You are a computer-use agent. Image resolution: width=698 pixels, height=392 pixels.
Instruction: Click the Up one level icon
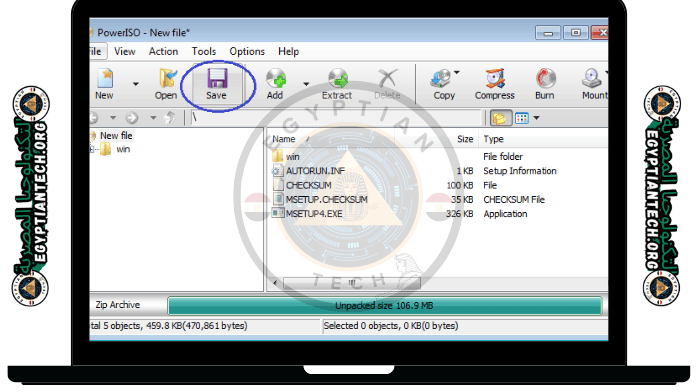pyautogui.click(x=170, y=118)
